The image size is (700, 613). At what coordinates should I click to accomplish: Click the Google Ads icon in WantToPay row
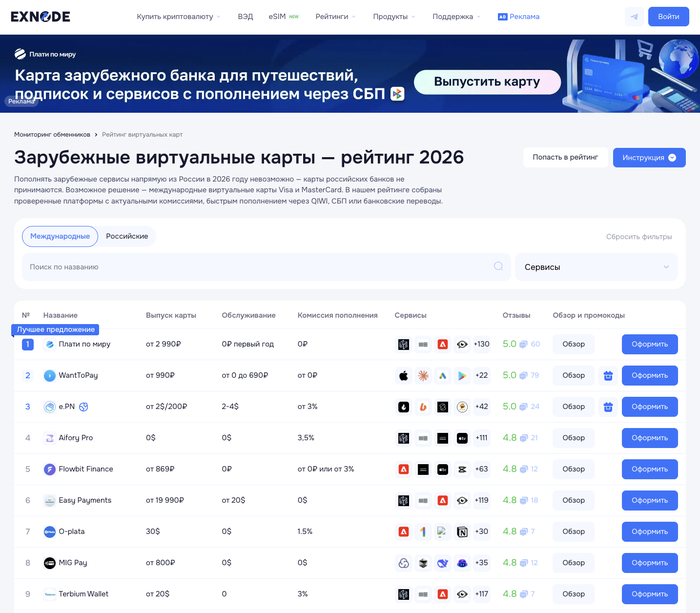442,375
